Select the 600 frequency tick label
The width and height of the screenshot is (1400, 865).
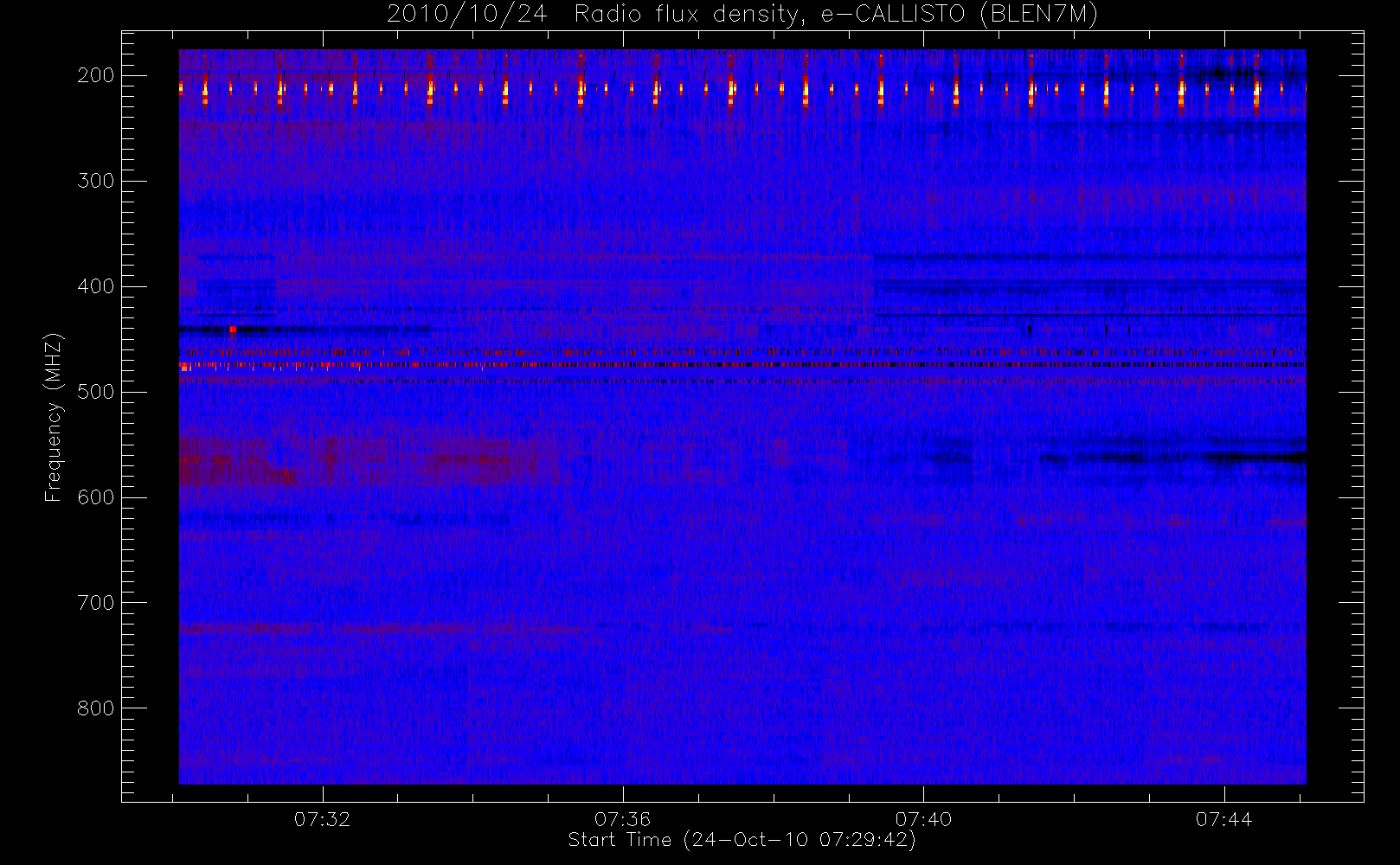tap(95, 497)
